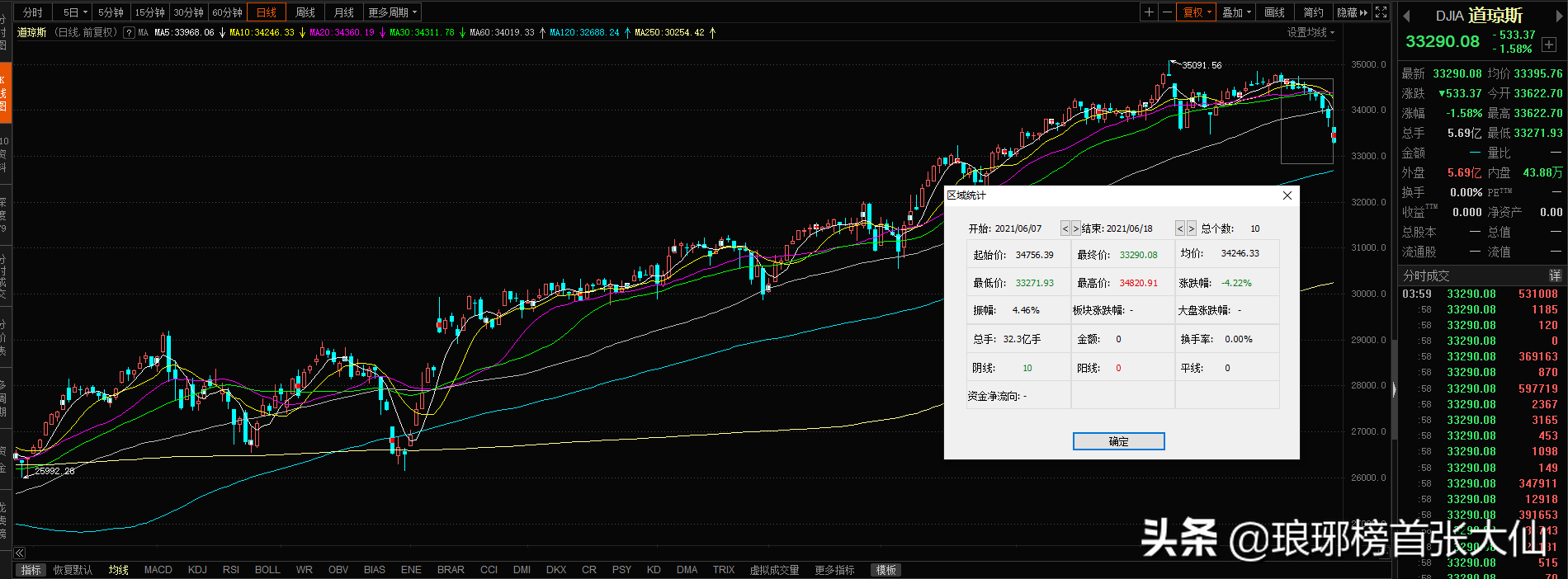This screenshot has height=579, width=1568.
Task: Click the 模板 template button
Action: (886, 570)
